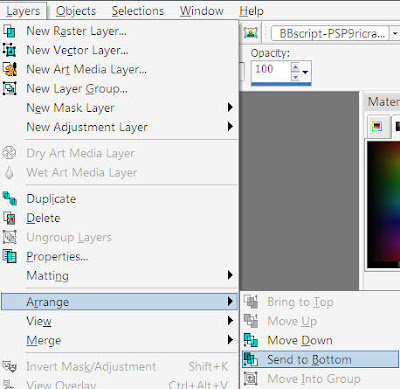The image size is (400, 389).
Task: Increase Opacity with up spinner arrow
Action: click(x=295, y=67)
